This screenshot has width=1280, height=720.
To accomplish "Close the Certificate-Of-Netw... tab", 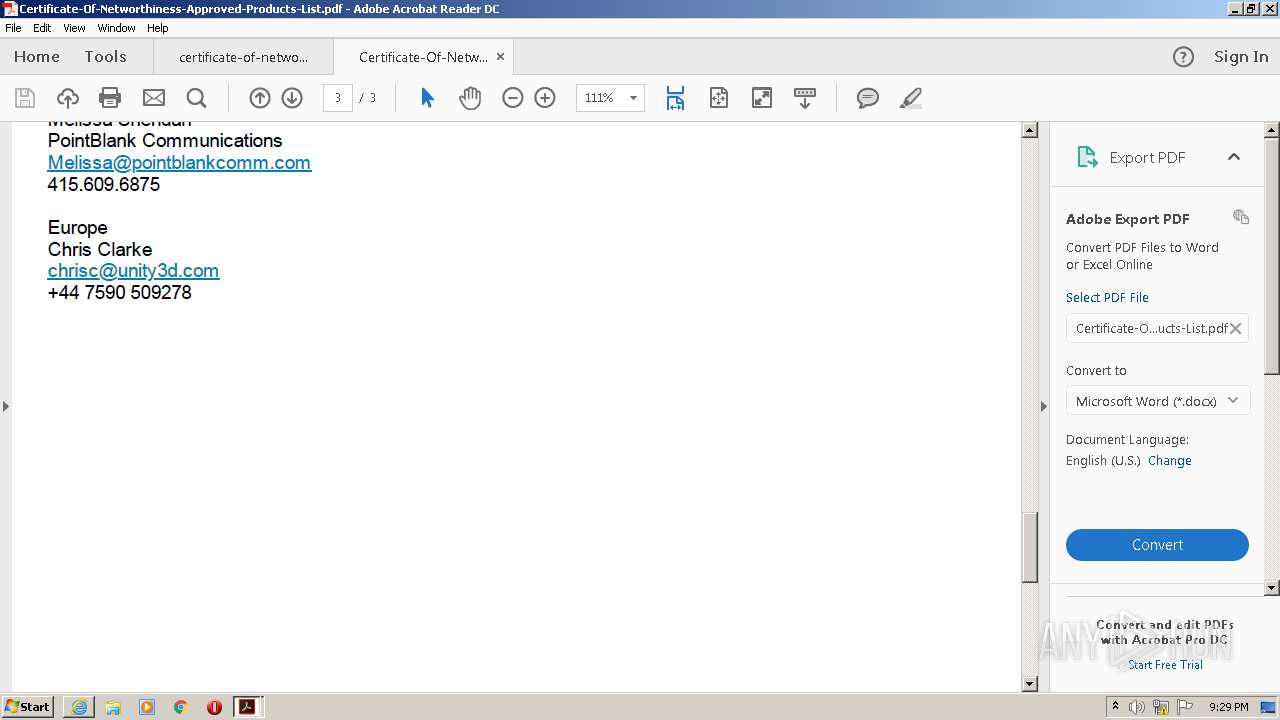I will tap(501, 57).
